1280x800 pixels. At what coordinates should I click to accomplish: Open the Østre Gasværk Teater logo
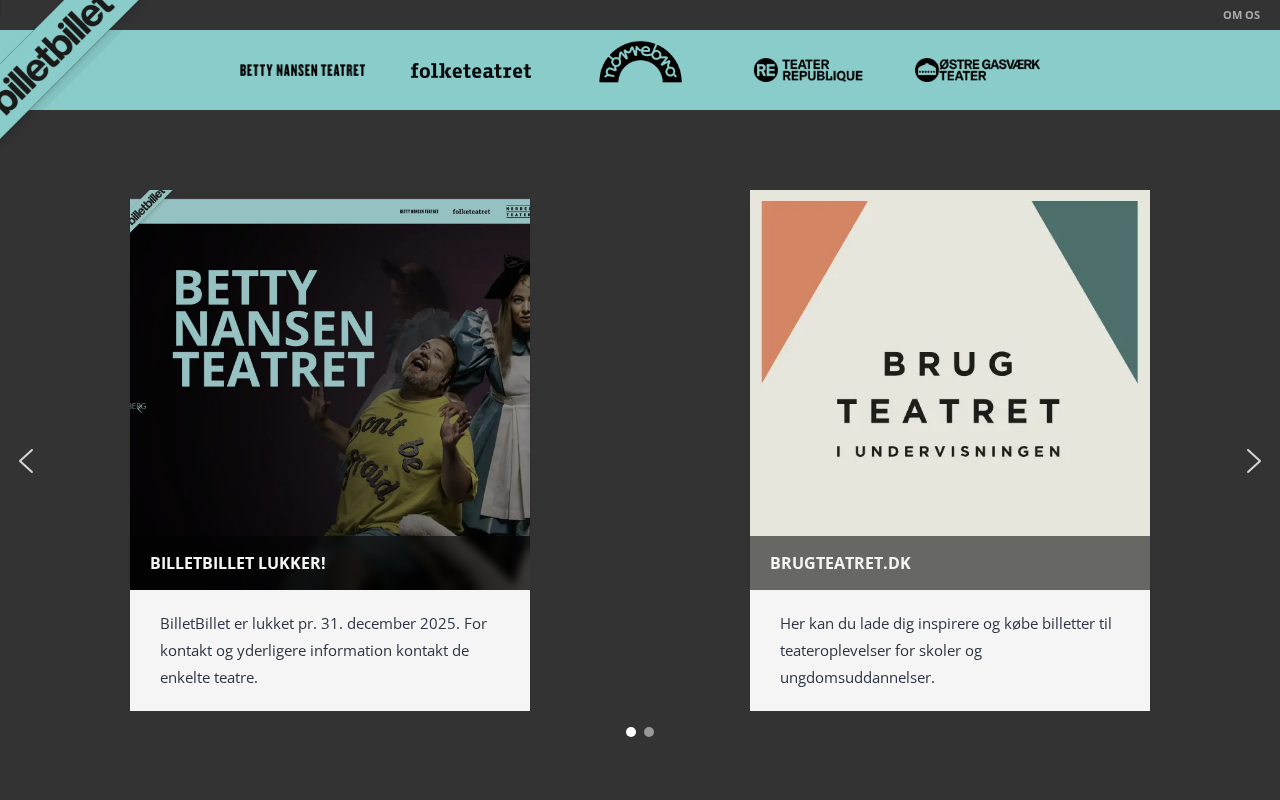(977, 70)
